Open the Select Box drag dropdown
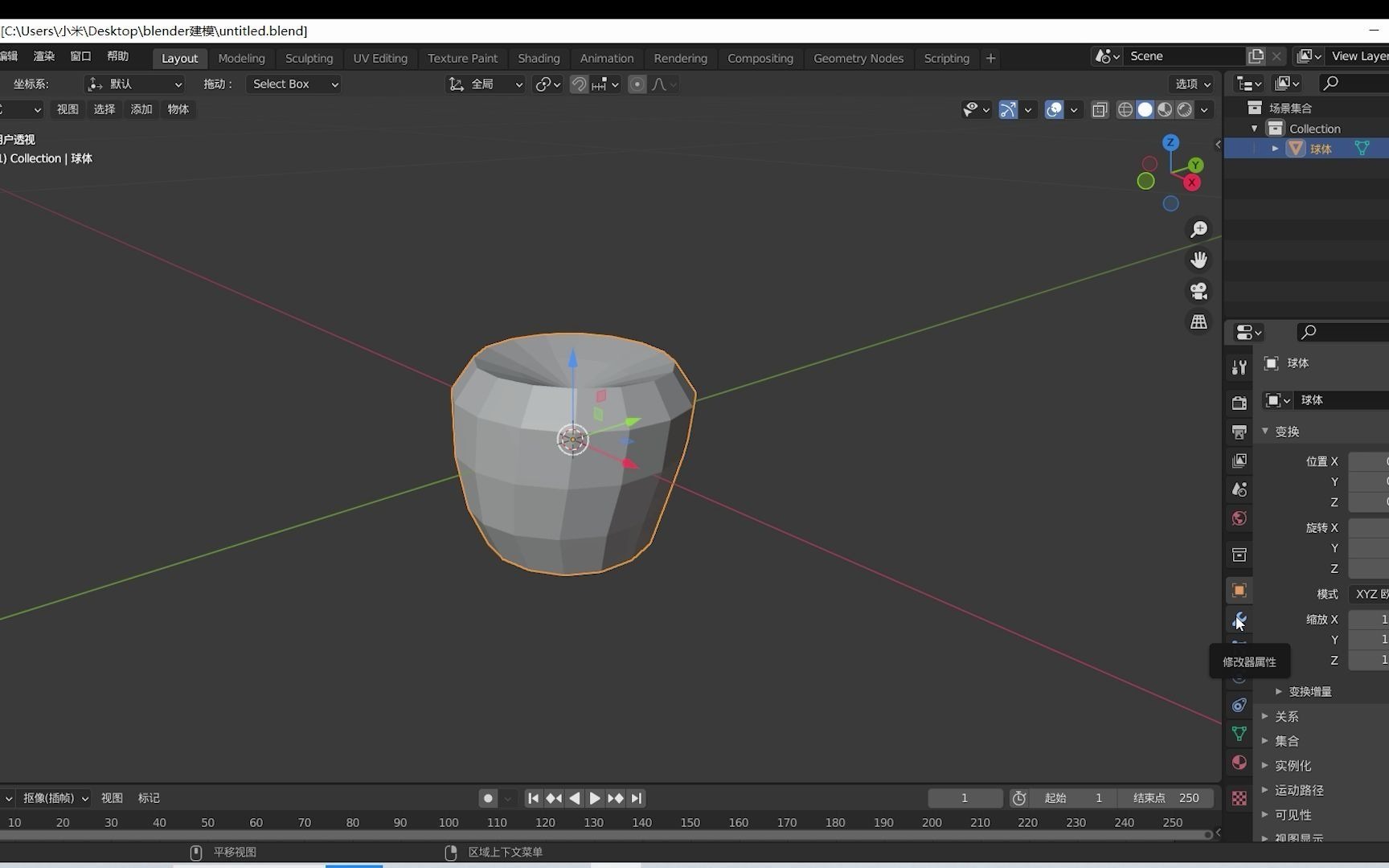 (x=293, y=84)
